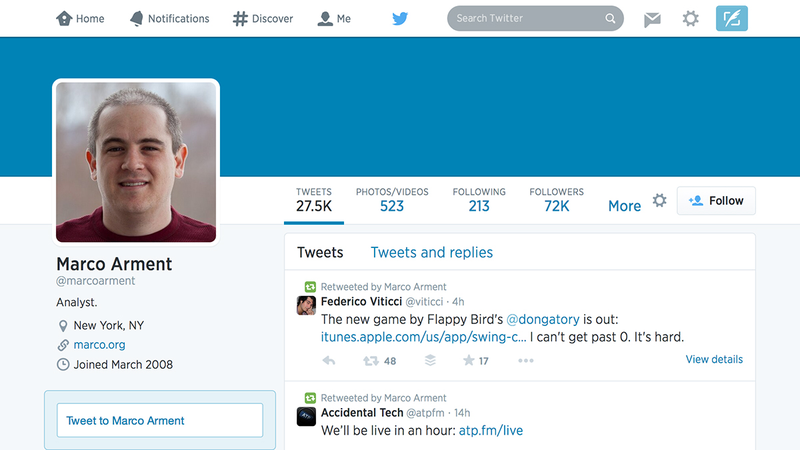This screenshot has height=450, width=800.
Task: Open the @dongatory mention
Action: [x=543, y=320]
